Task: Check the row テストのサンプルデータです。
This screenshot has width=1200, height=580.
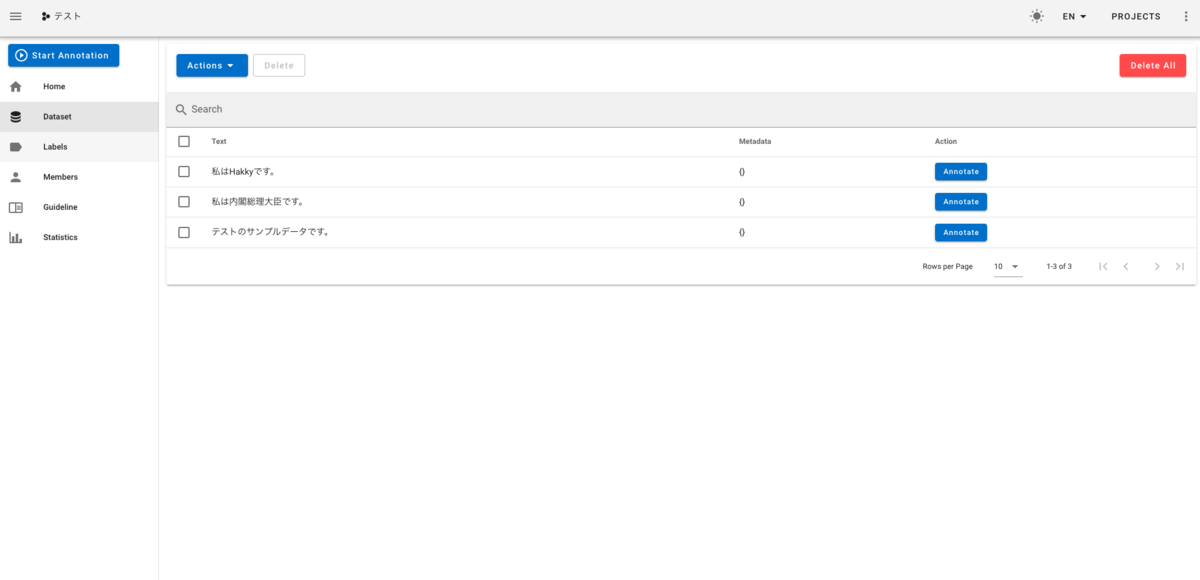Action: coord(184,232)
